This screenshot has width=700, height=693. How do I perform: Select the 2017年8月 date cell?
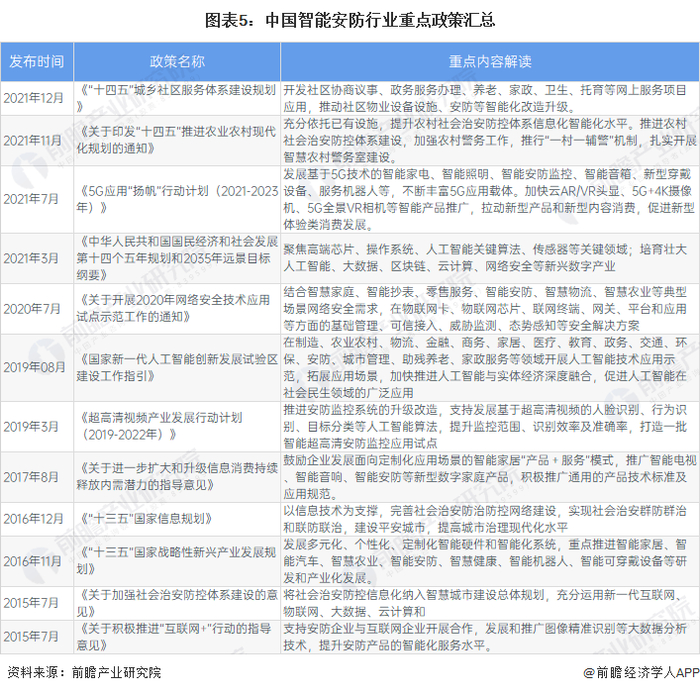(31, 477)
